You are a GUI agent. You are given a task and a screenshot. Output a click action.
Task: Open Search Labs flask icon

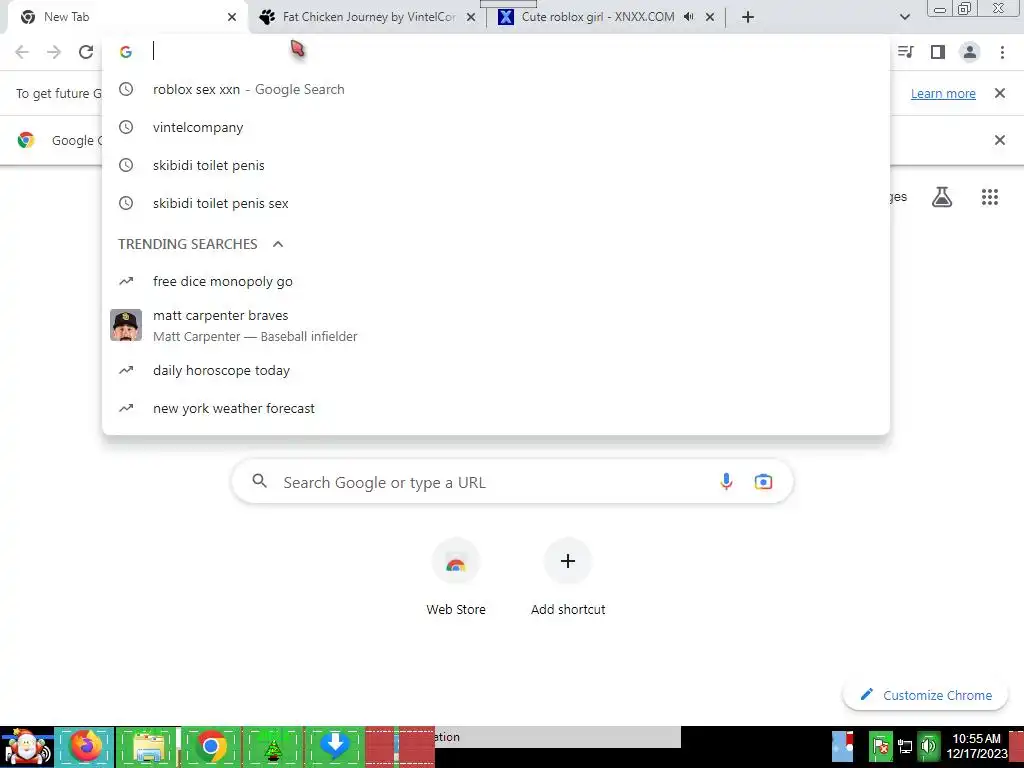tap(941, 197)
